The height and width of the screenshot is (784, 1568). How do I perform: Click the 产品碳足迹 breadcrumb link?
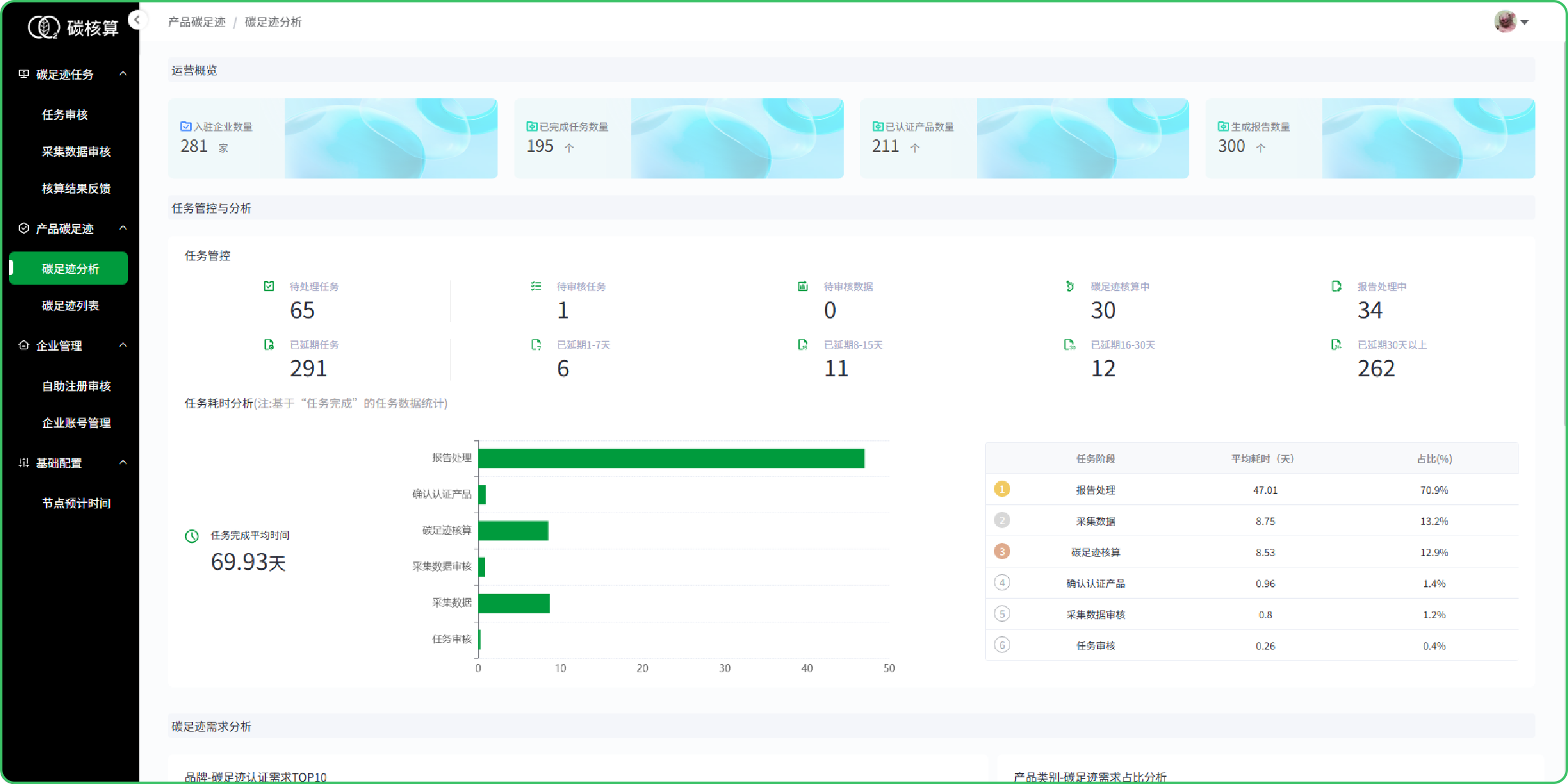click(197, 22)
